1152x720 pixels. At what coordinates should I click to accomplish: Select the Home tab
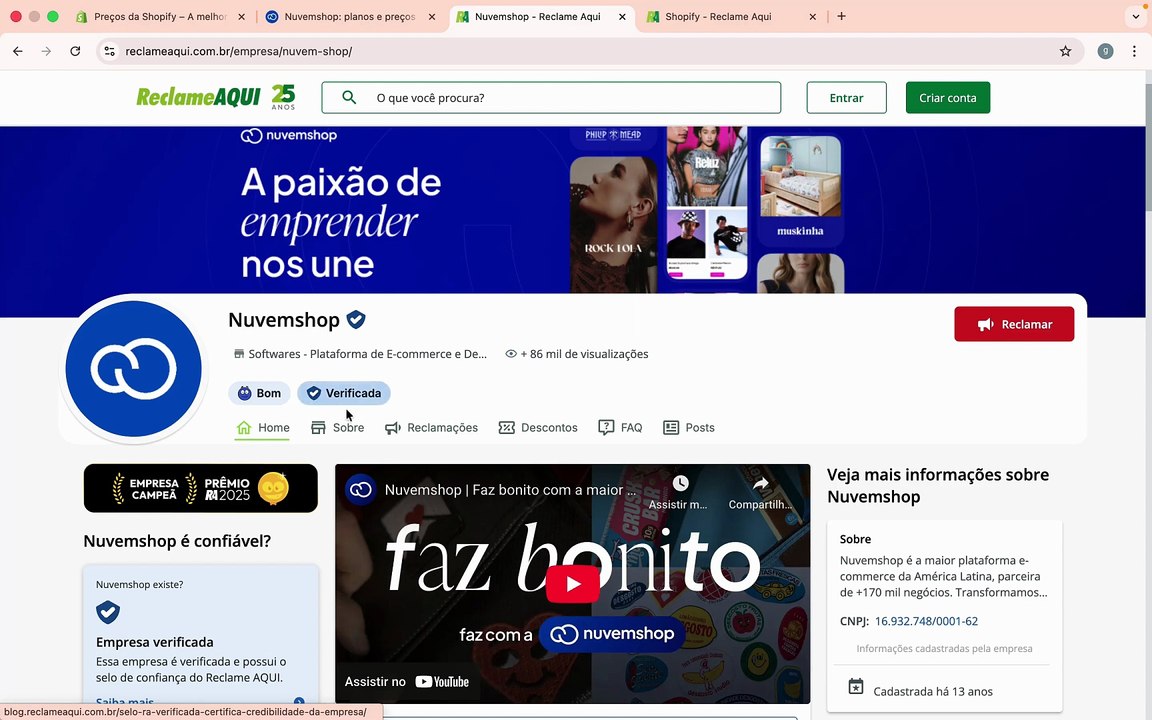pos(262,428)
